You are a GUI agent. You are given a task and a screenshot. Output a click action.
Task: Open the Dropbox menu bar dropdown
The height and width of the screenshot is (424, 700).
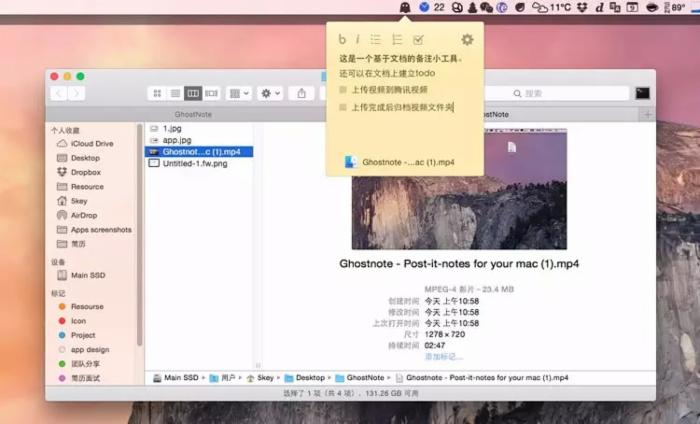[x=582, y=7]
